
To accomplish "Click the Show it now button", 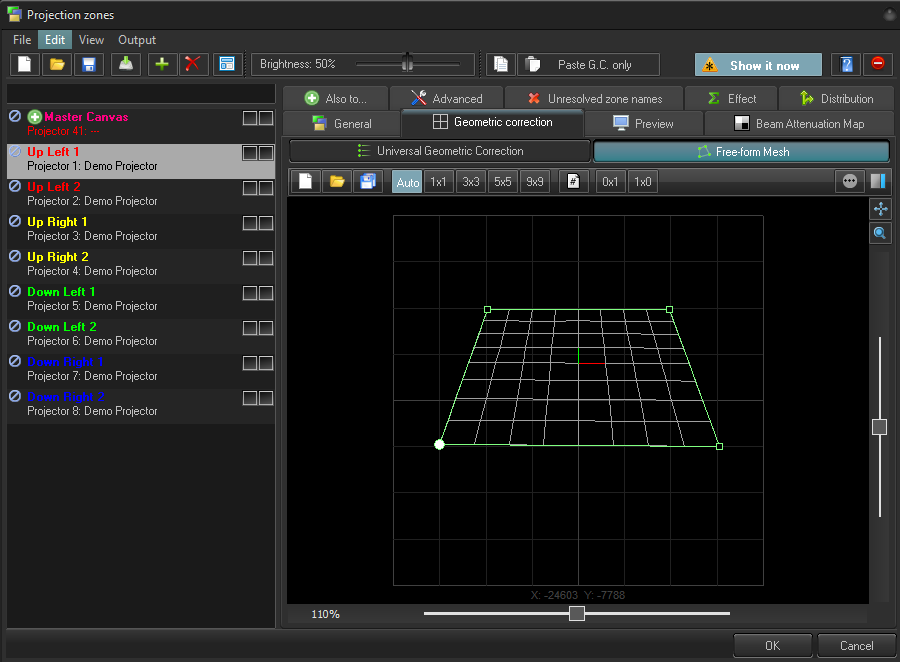I will click(x=758, y=65).
